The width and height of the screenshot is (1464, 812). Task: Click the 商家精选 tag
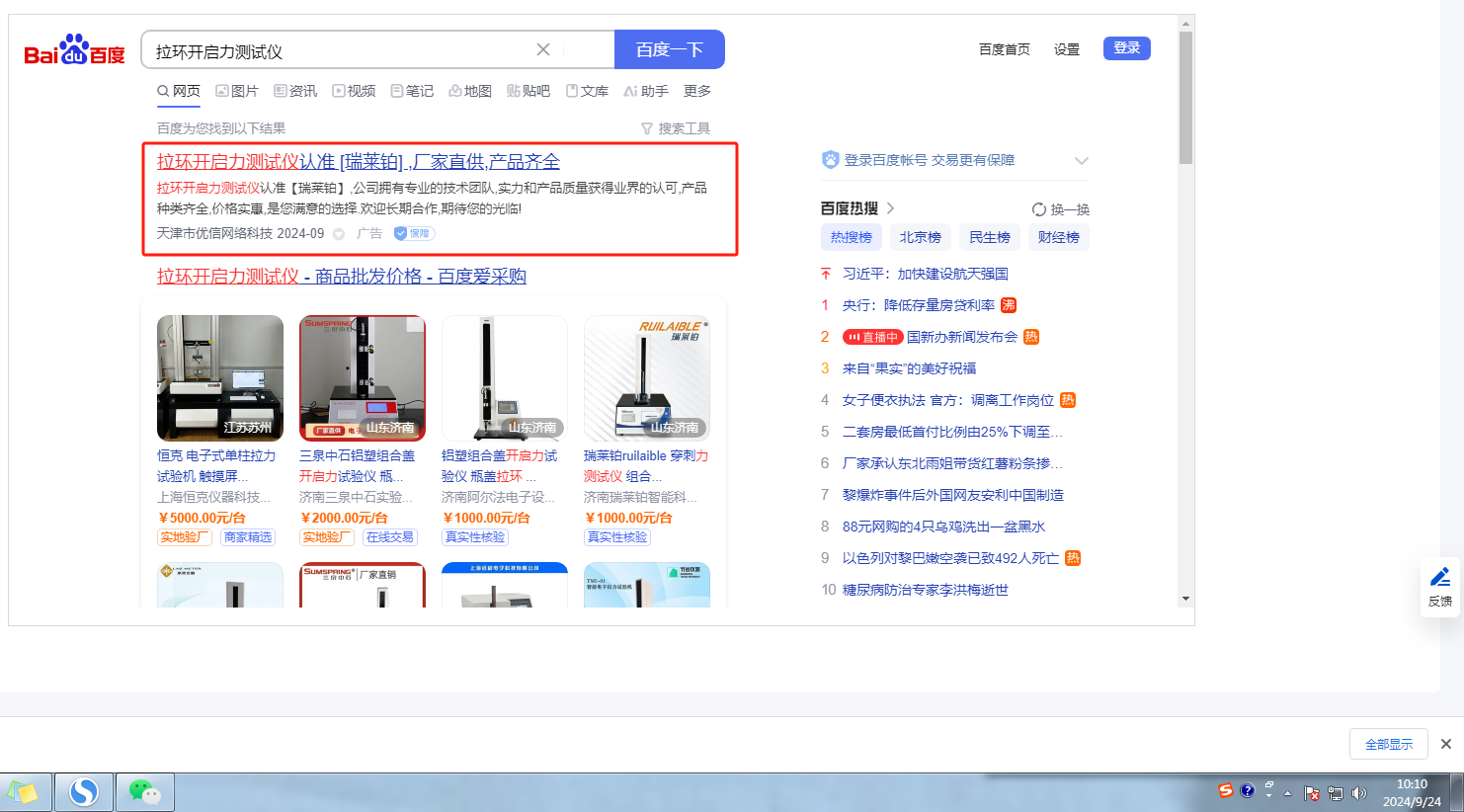[x=248, y=537]
